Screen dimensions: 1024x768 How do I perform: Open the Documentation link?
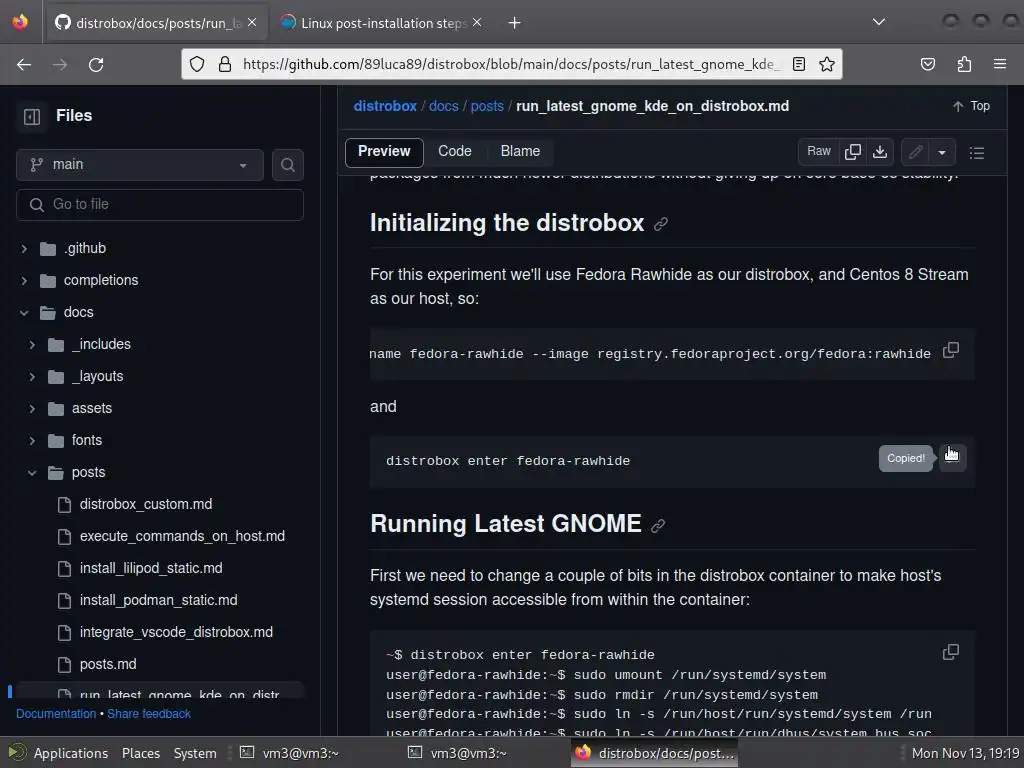pyautogui.click(x=56, y=714)
